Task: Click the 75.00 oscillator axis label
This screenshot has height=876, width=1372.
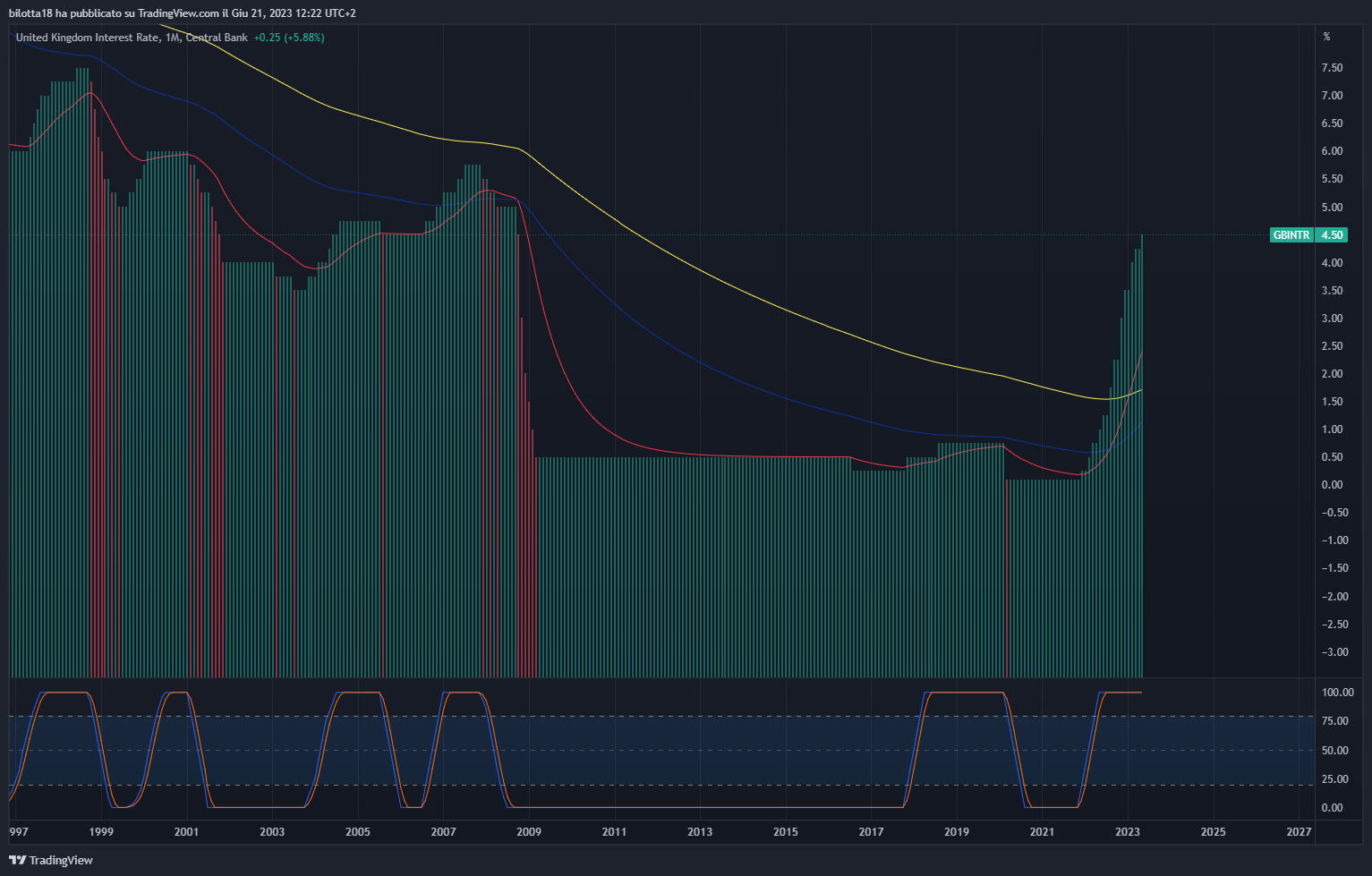Action: pyautogui.click(x=1334, y=721)
